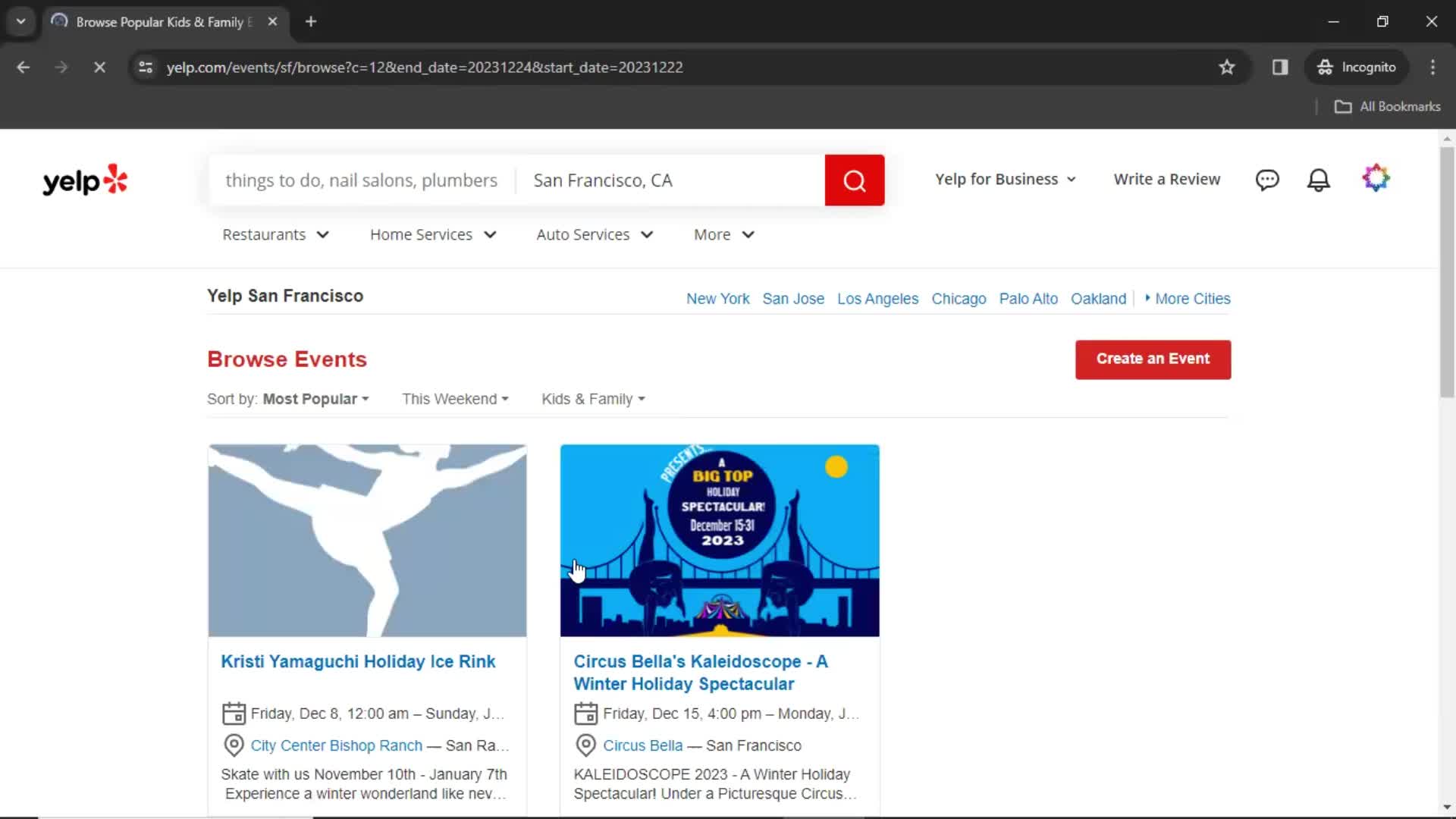Expand More Cities list
1456x819 pixels.
[1188, 299]
